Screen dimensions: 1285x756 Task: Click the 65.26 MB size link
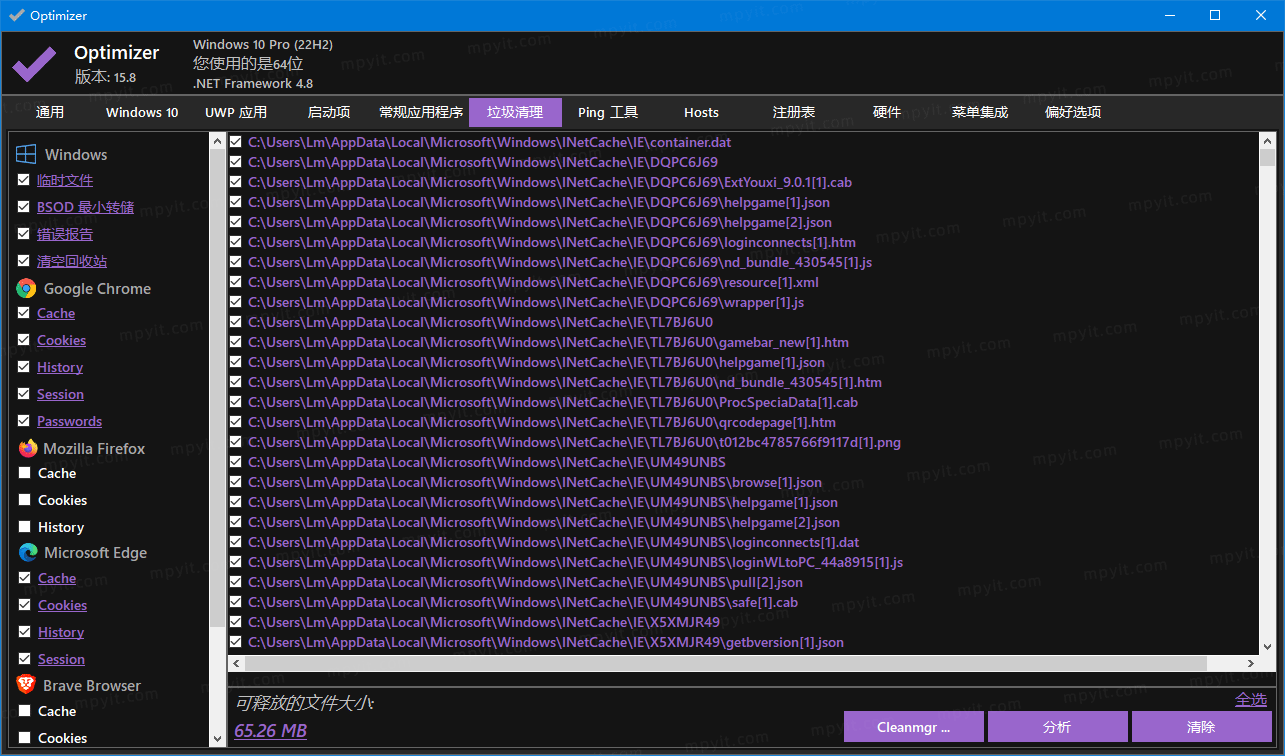point(270,731)
